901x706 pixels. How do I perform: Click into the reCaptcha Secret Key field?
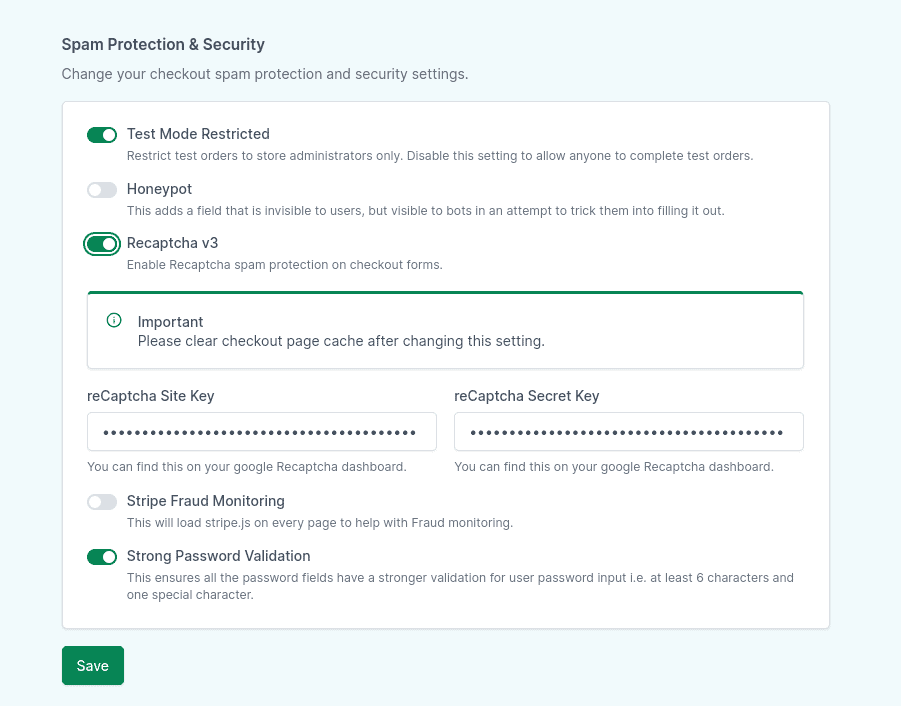coord(628,432)
